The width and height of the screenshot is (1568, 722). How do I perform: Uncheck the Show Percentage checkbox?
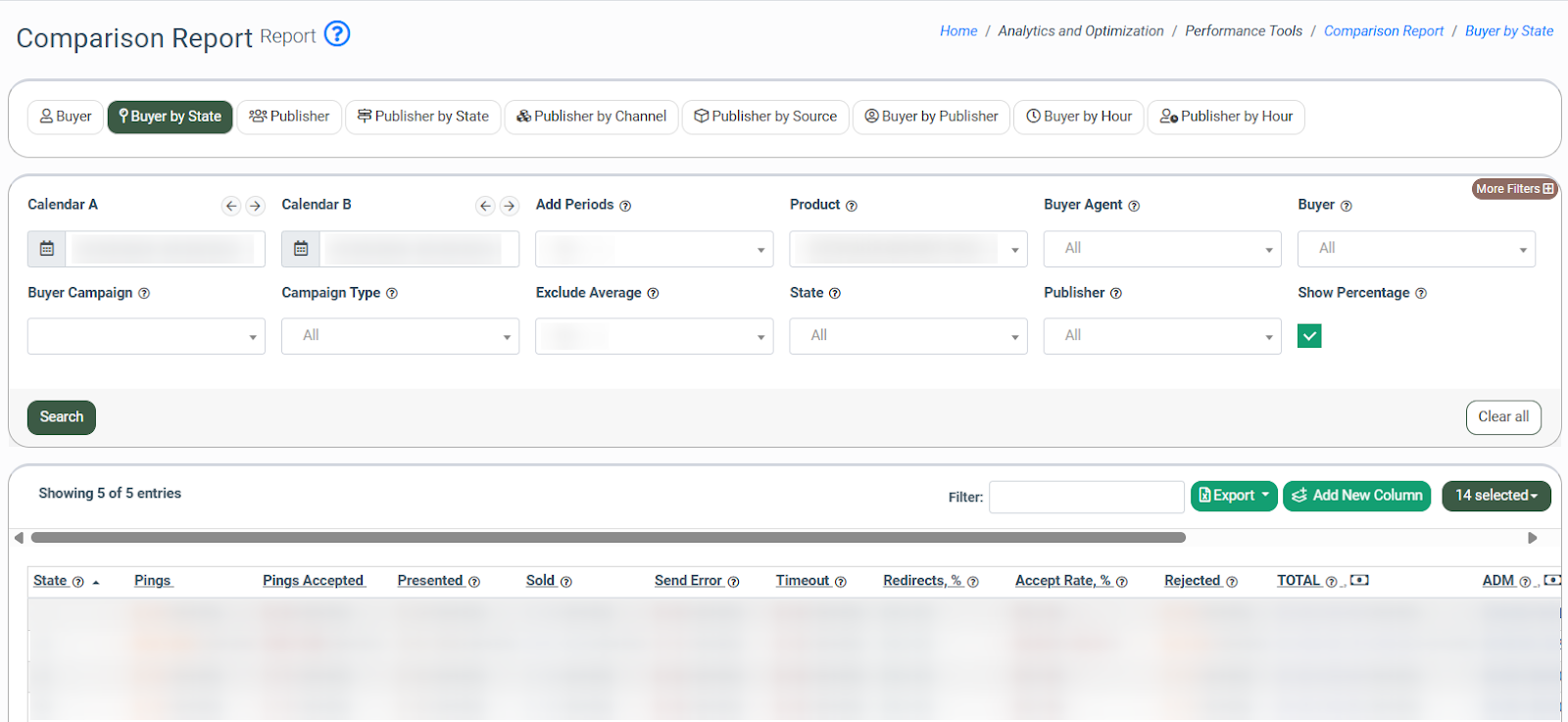pyautogui.click(x=1309, y=336)
